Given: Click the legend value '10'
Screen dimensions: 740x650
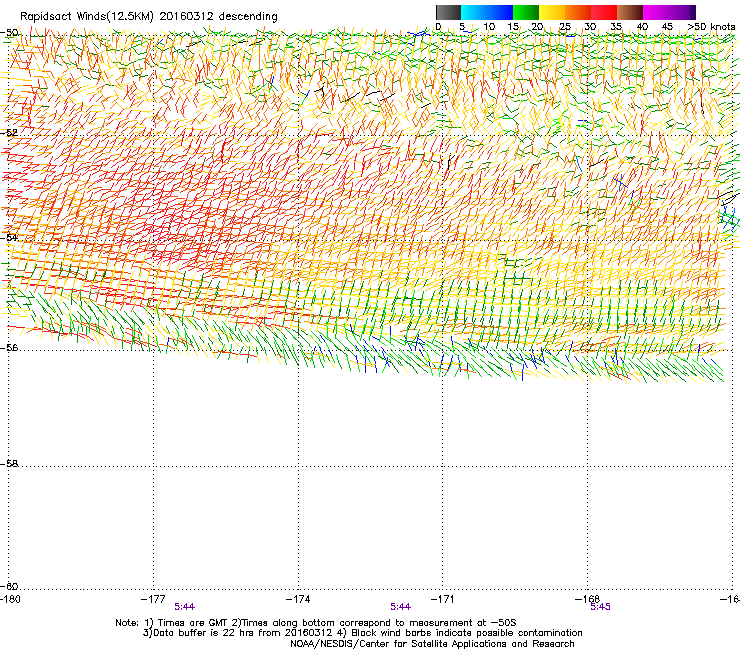Looking at the screenshot, I should pyautogui.click(x=489, y=27).
